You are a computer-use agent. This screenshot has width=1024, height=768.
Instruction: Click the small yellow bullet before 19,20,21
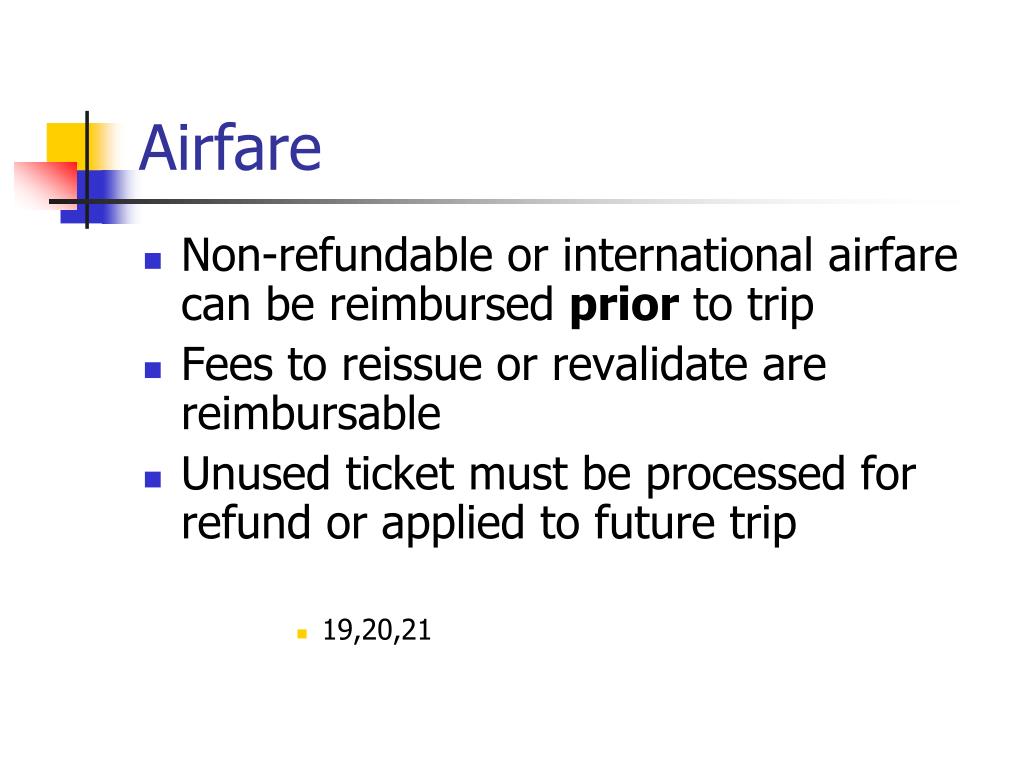302,633
